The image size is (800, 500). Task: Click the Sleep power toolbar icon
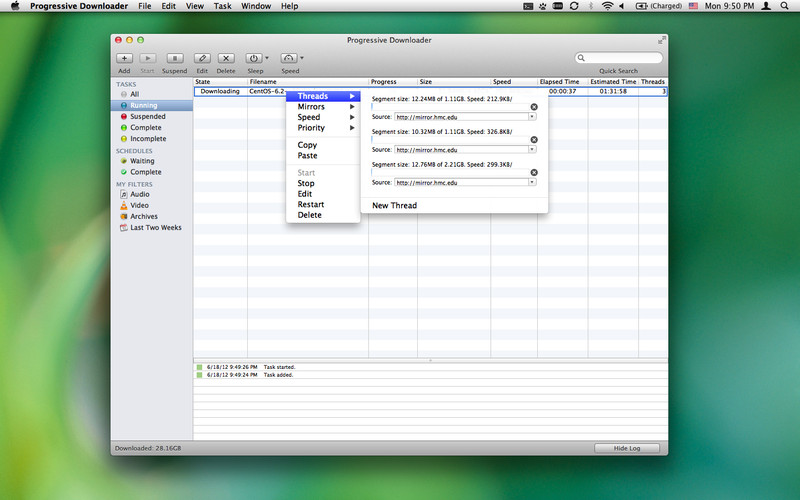pos(254,59)
